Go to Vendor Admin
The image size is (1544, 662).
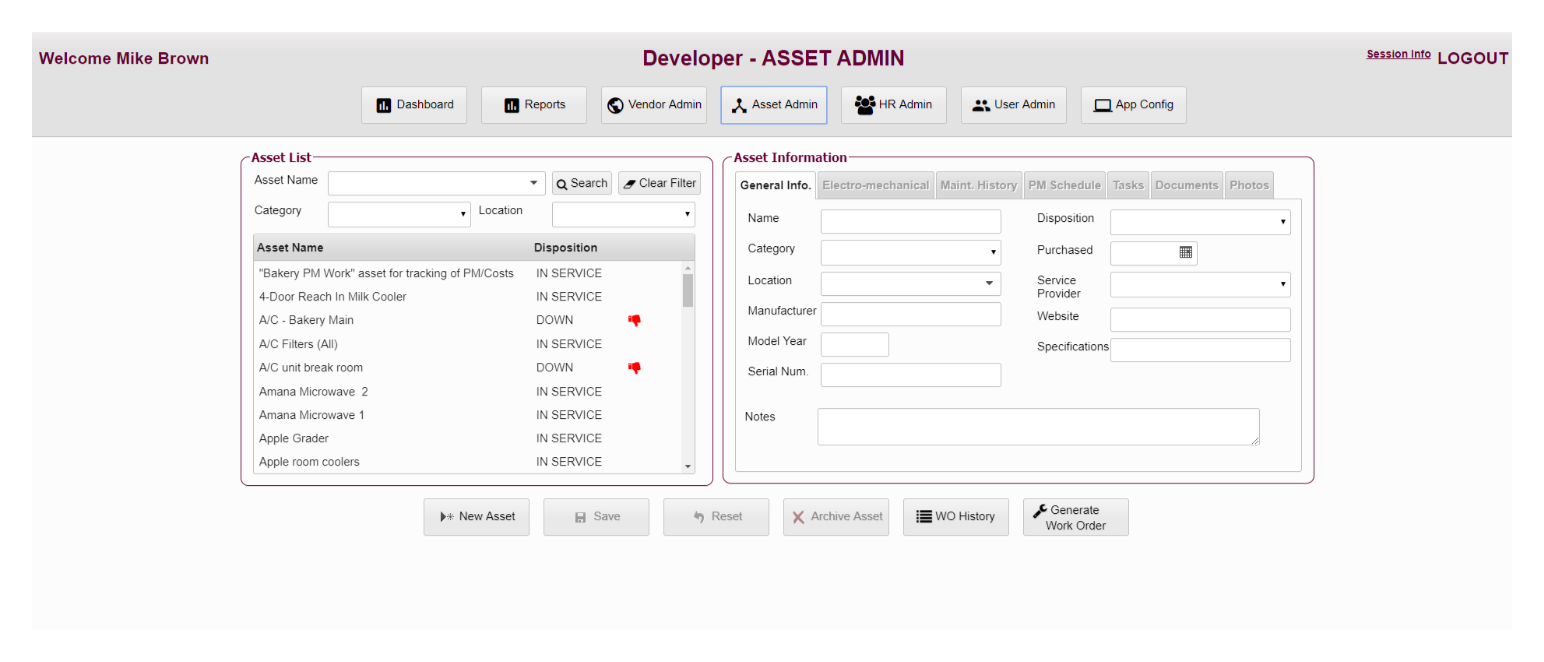coord(654,105)
